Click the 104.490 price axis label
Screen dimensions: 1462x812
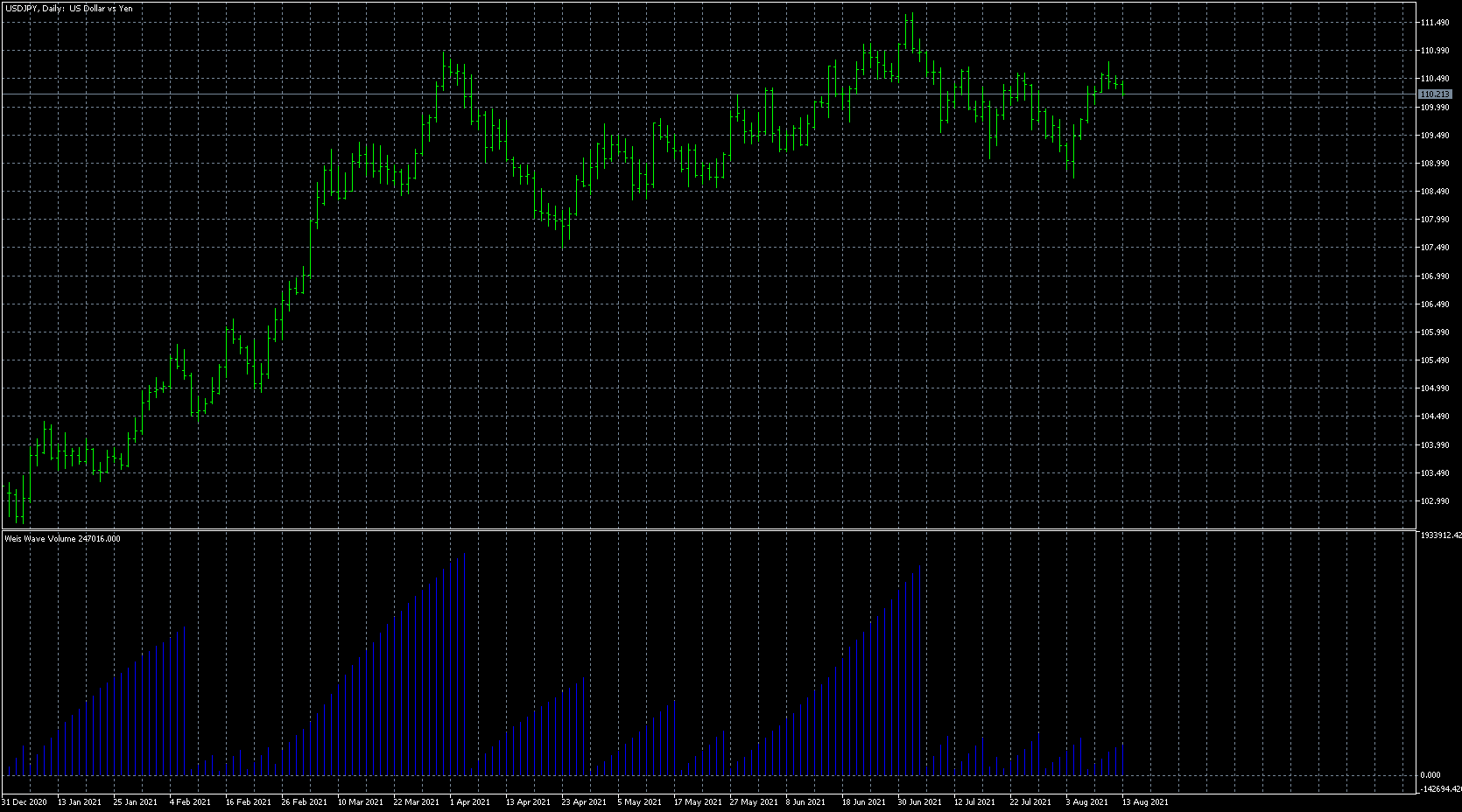(1434, 416)
